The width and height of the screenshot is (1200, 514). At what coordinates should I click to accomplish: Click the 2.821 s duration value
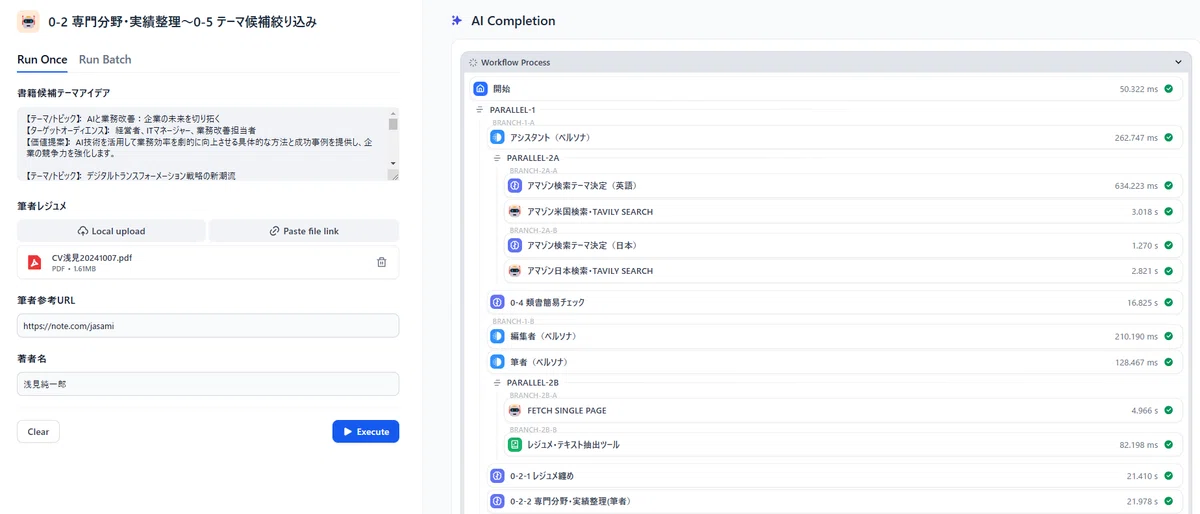[1144, 271]
